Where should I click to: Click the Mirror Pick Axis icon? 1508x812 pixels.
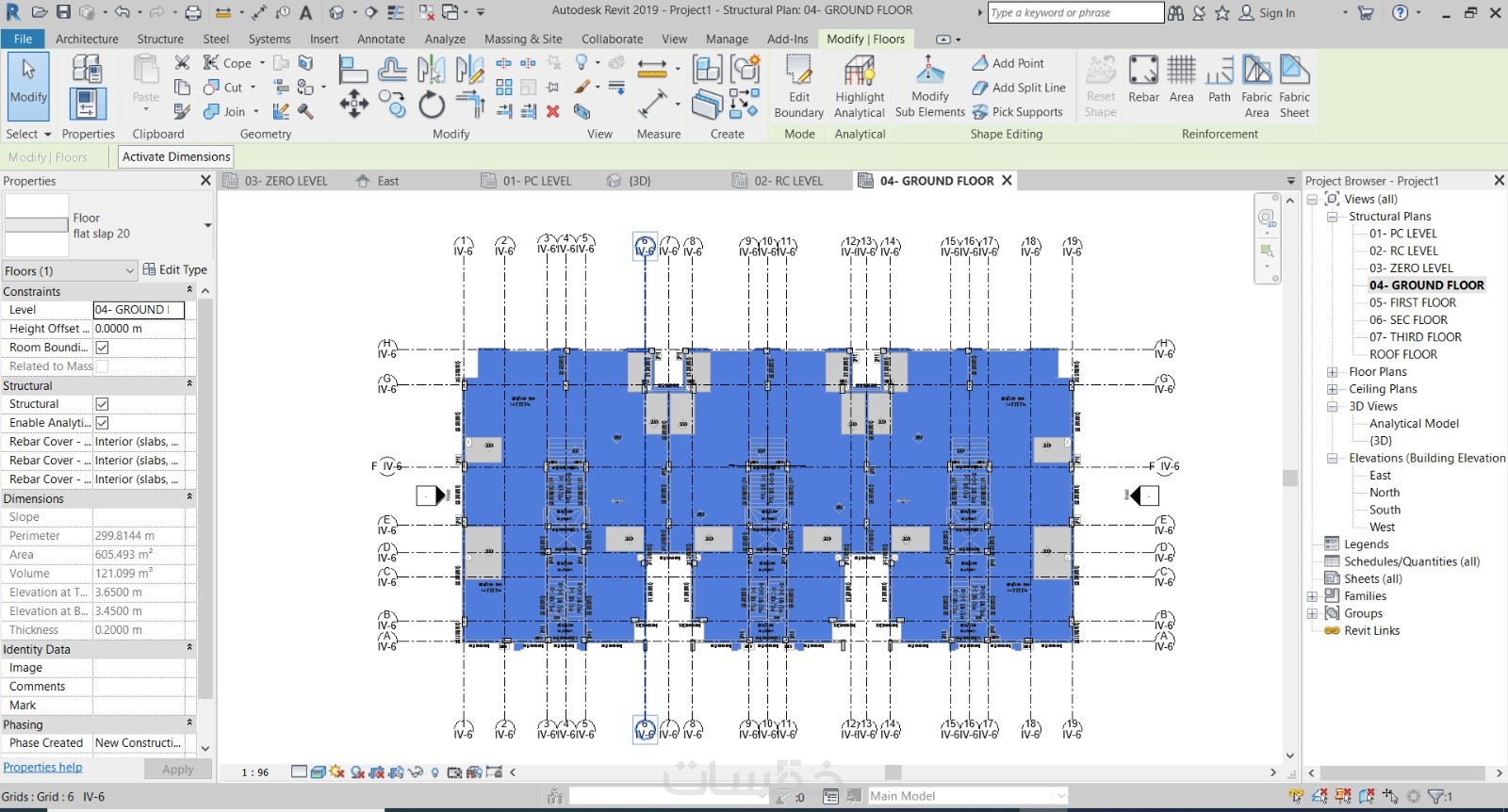(432, 69)
